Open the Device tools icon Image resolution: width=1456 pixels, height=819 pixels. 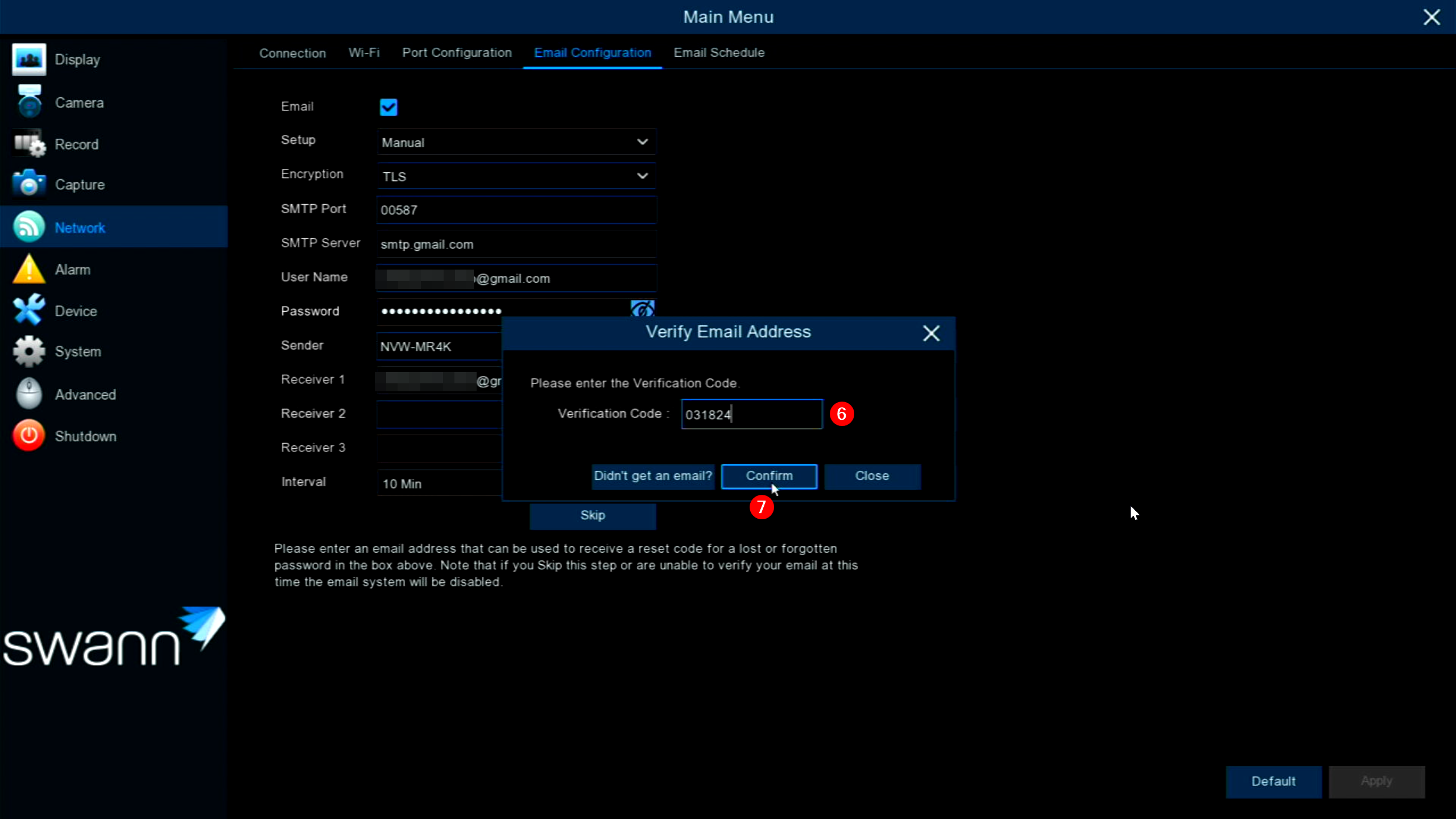(28, 311)
